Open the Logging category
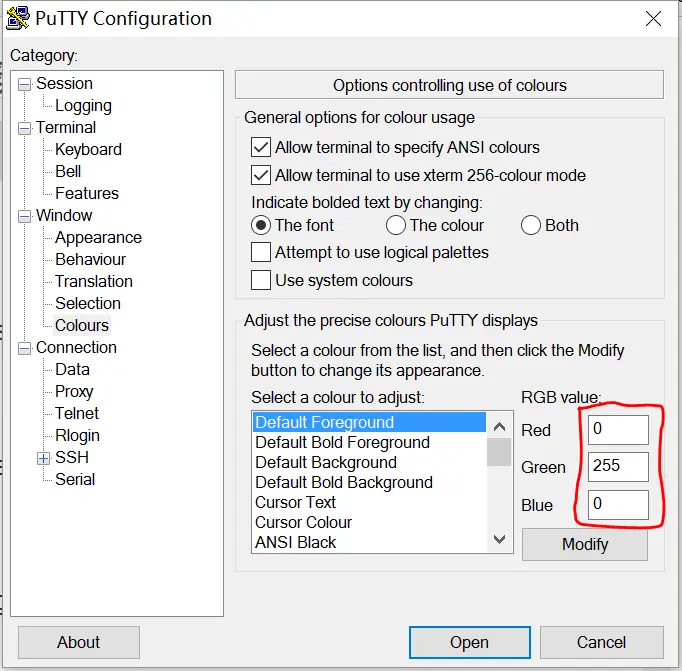Screen dimensions: 682x671 (84, 106)
